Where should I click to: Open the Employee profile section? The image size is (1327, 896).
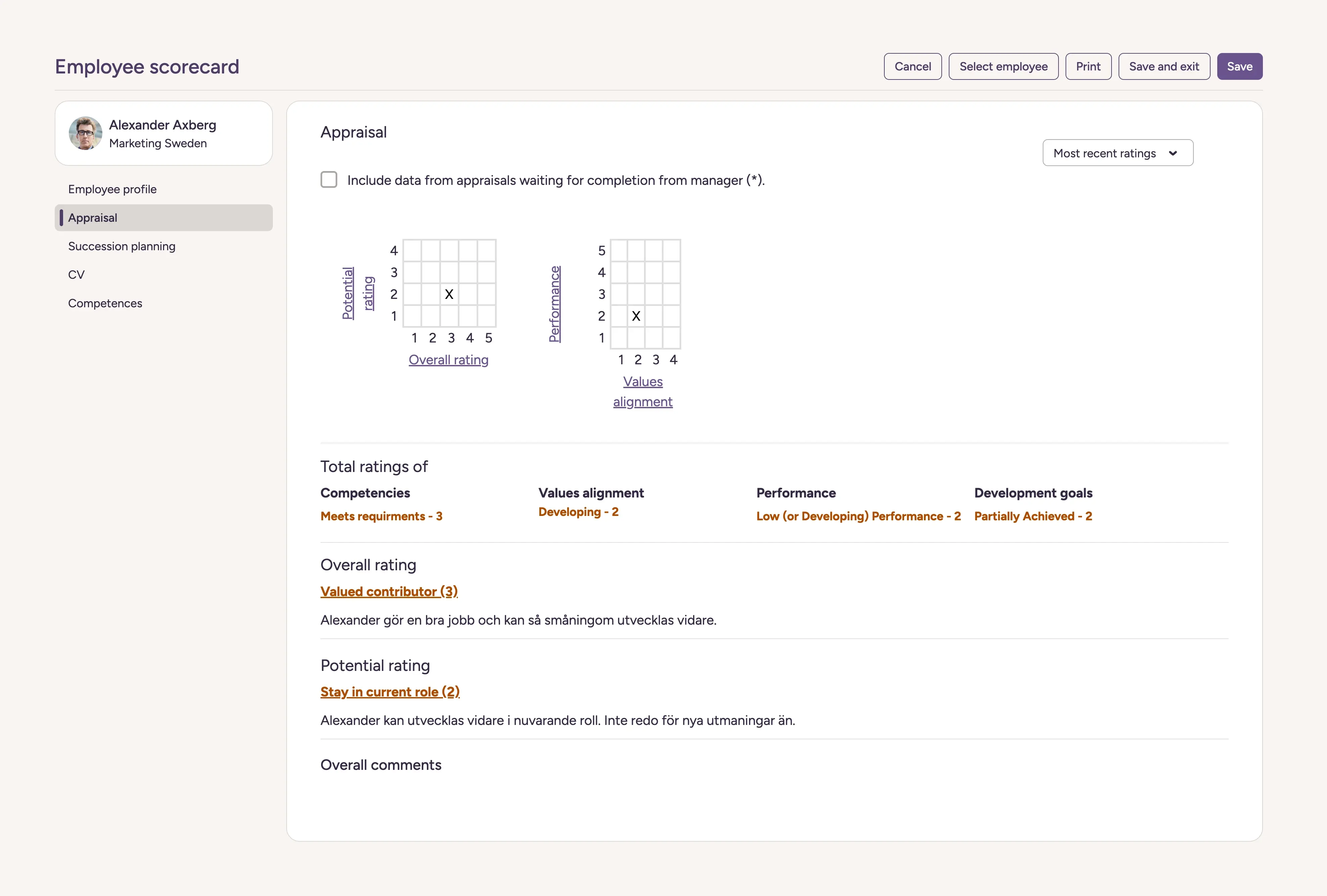(x=112, y=189)
